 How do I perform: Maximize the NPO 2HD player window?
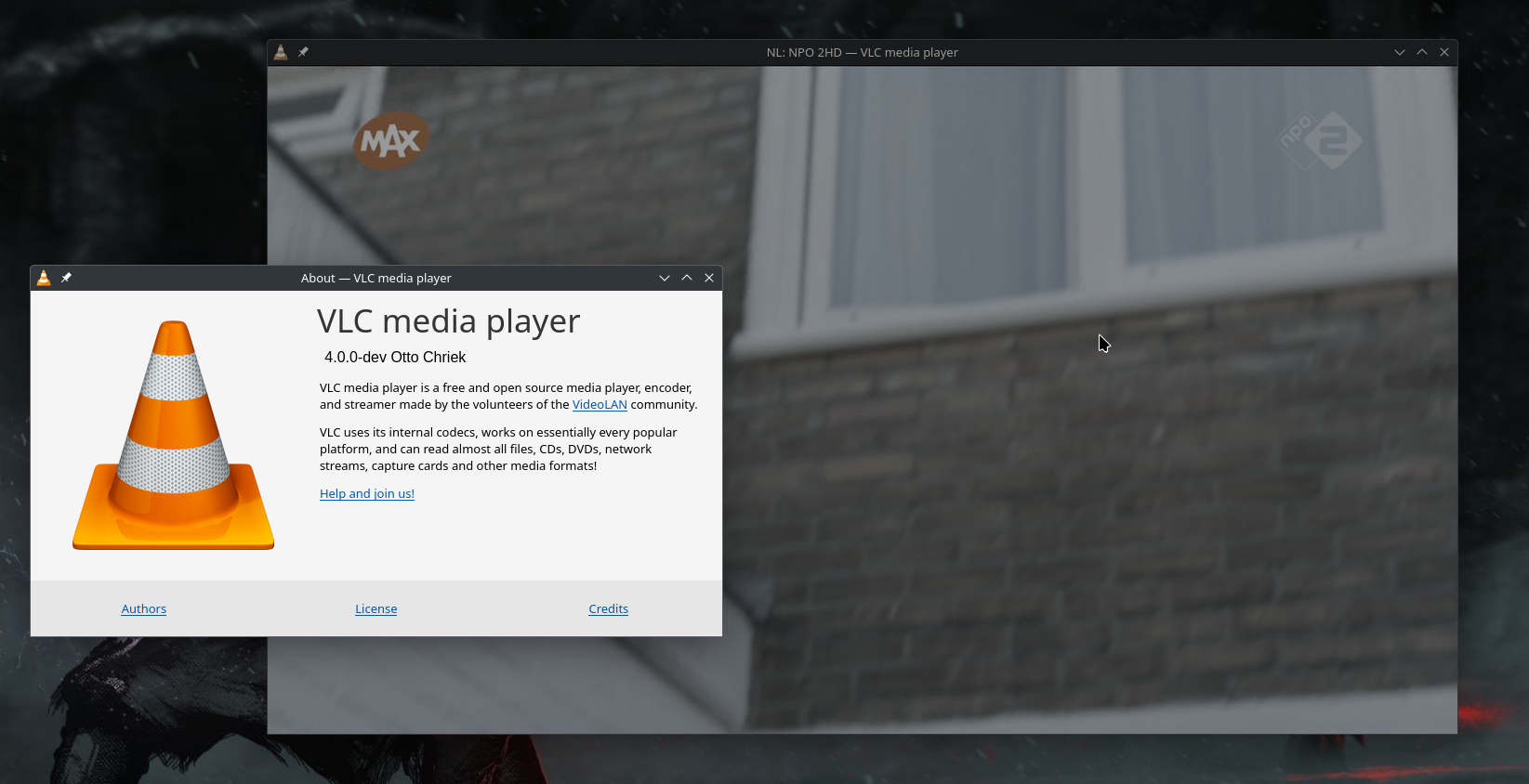1422,52
